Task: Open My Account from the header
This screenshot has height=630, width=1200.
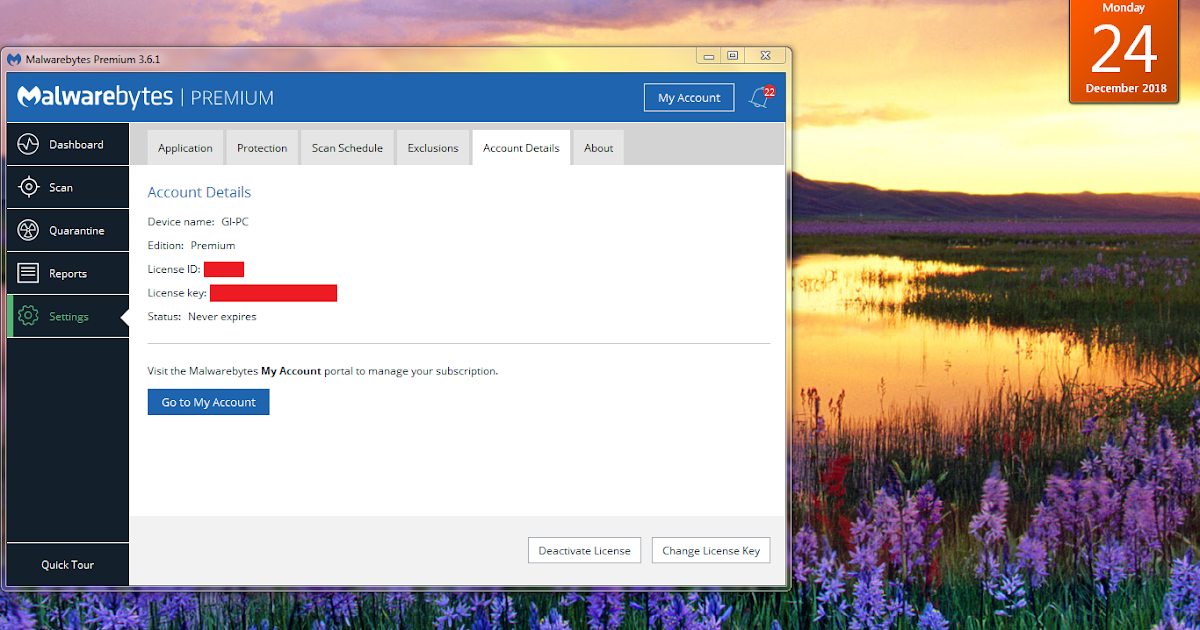Action: [x=688, y=96]
